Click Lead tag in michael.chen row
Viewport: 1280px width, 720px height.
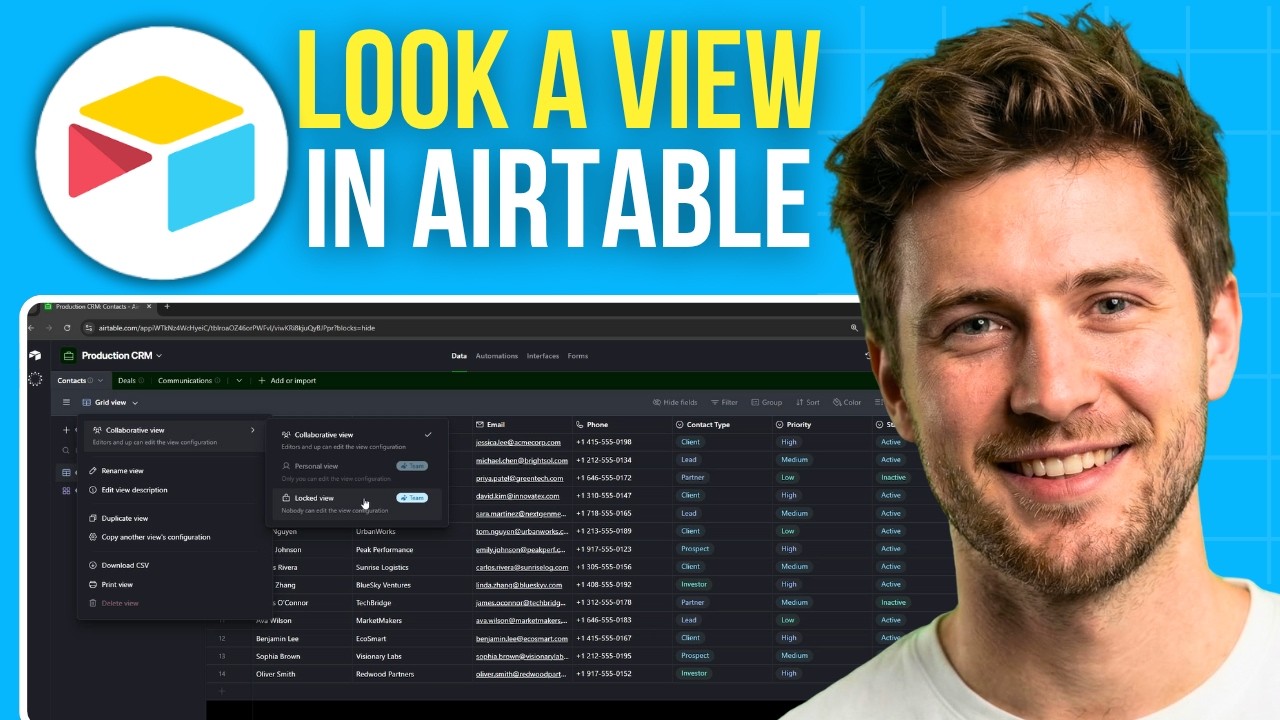tap(690, 460)
